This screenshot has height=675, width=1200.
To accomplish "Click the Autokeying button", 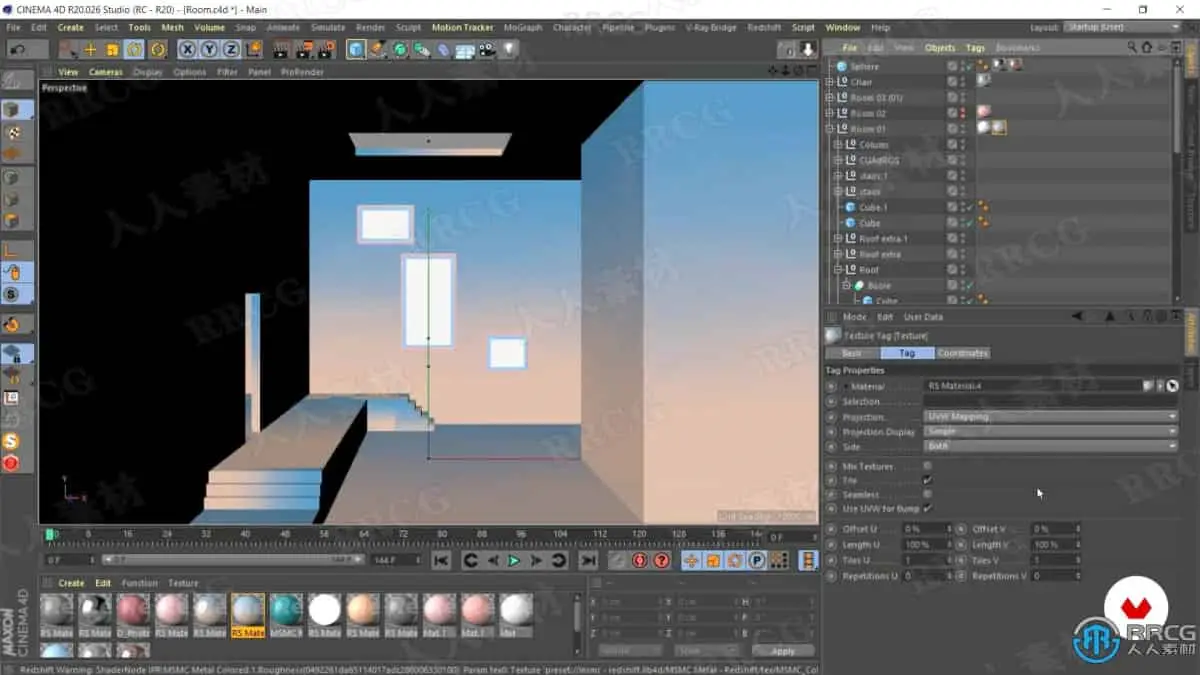I will (640, 561).
